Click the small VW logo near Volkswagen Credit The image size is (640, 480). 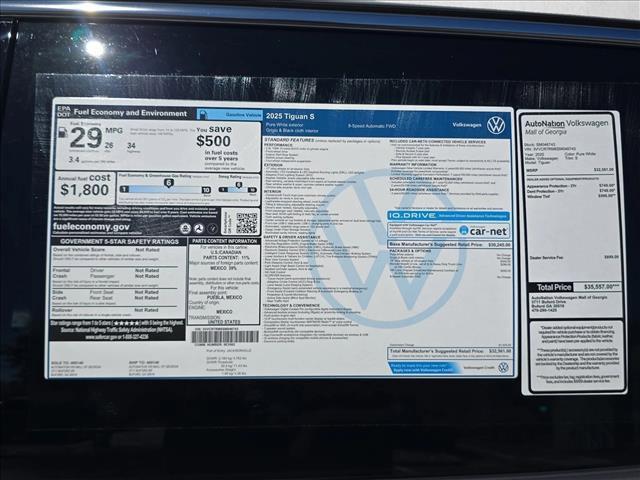(503, 367)
